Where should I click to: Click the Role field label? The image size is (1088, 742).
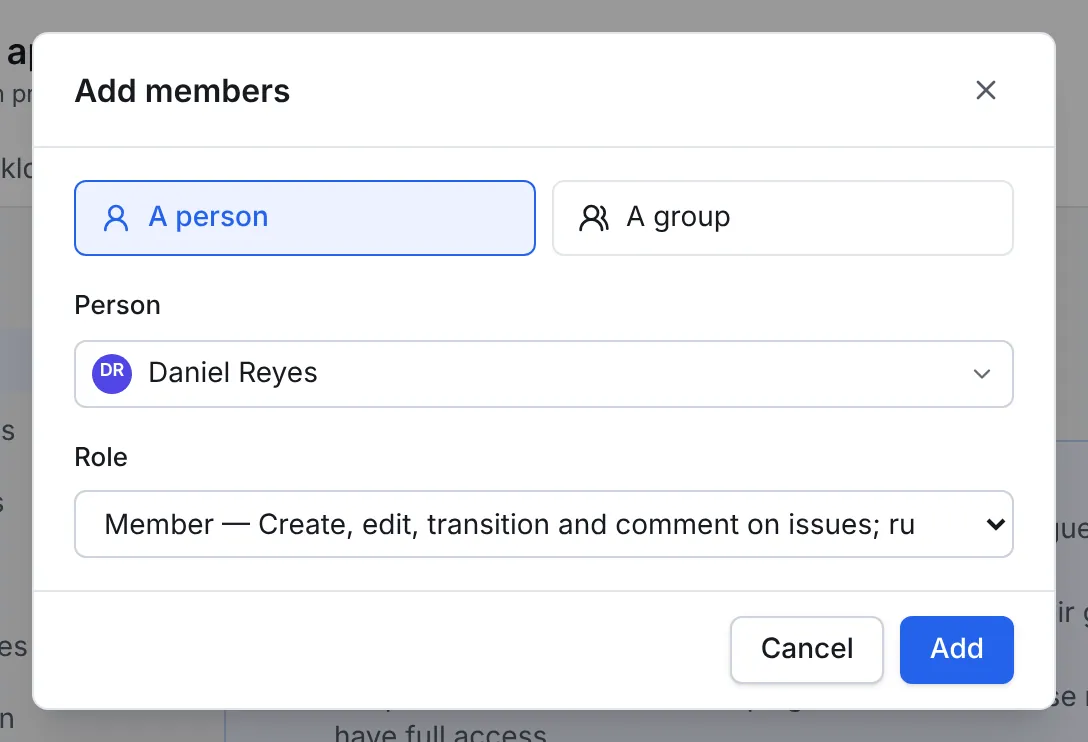tap(101, 457)
